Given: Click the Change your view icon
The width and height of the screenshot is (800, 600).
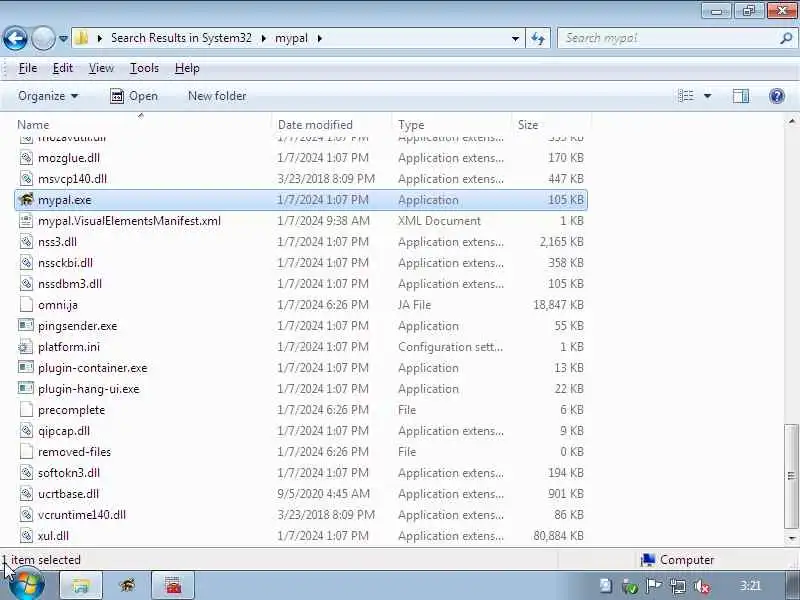Looking at the screenshot, I should tap(686, 96).
